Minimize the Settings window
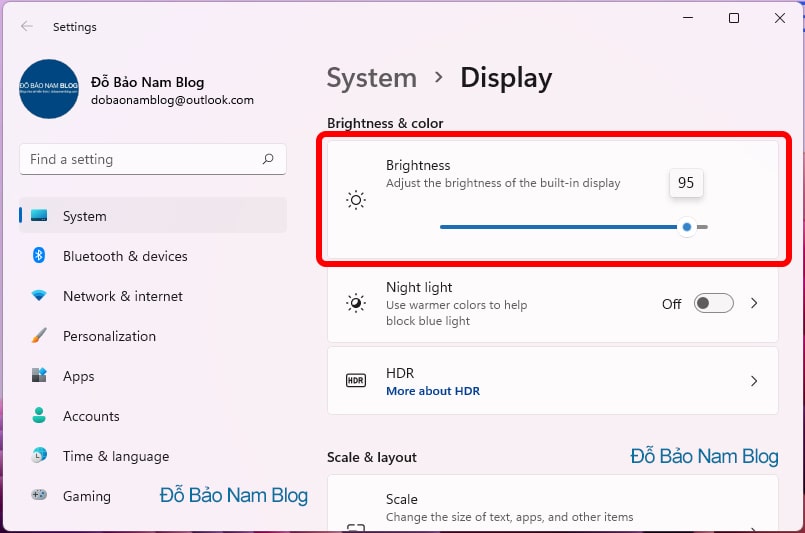This screenshot has width=805, height=533. coord(688,17)
